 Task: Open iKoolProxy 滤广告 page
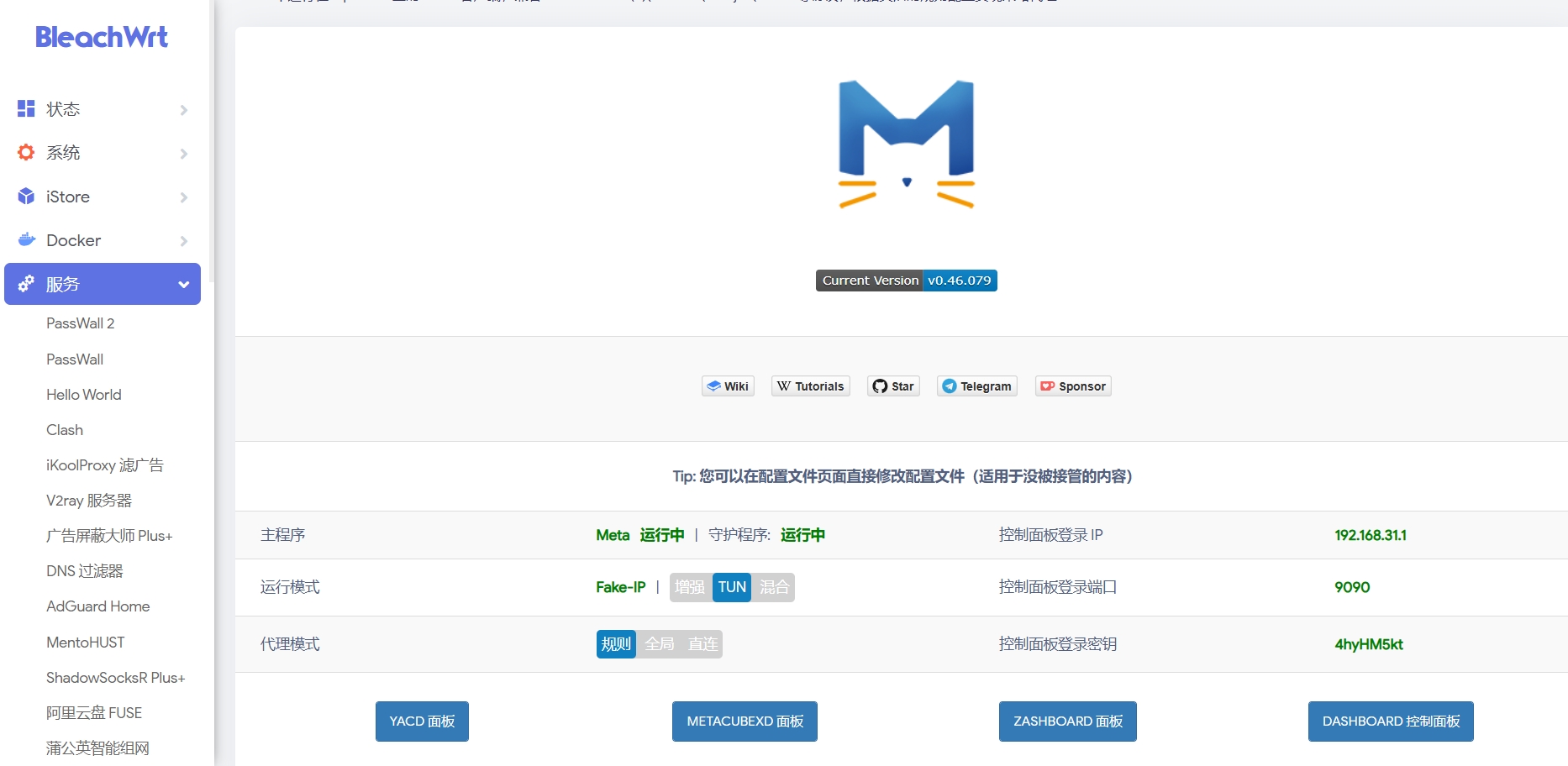pyautogui.click(x=105, y=464)
